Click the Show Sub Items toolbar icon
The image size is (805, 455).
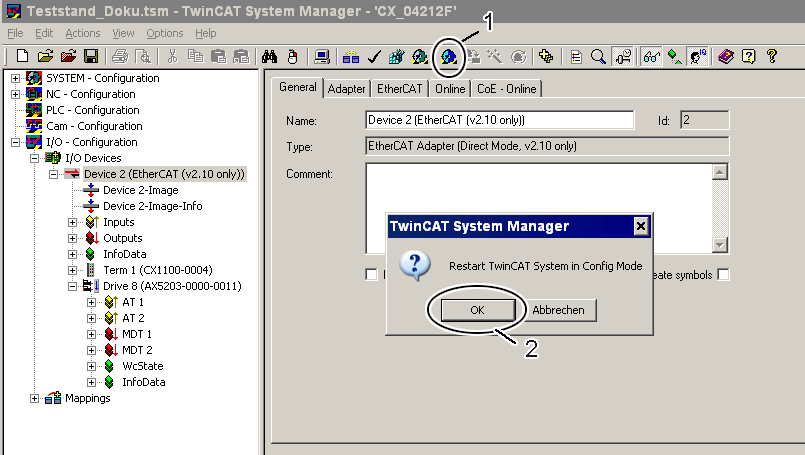point(623,56)
